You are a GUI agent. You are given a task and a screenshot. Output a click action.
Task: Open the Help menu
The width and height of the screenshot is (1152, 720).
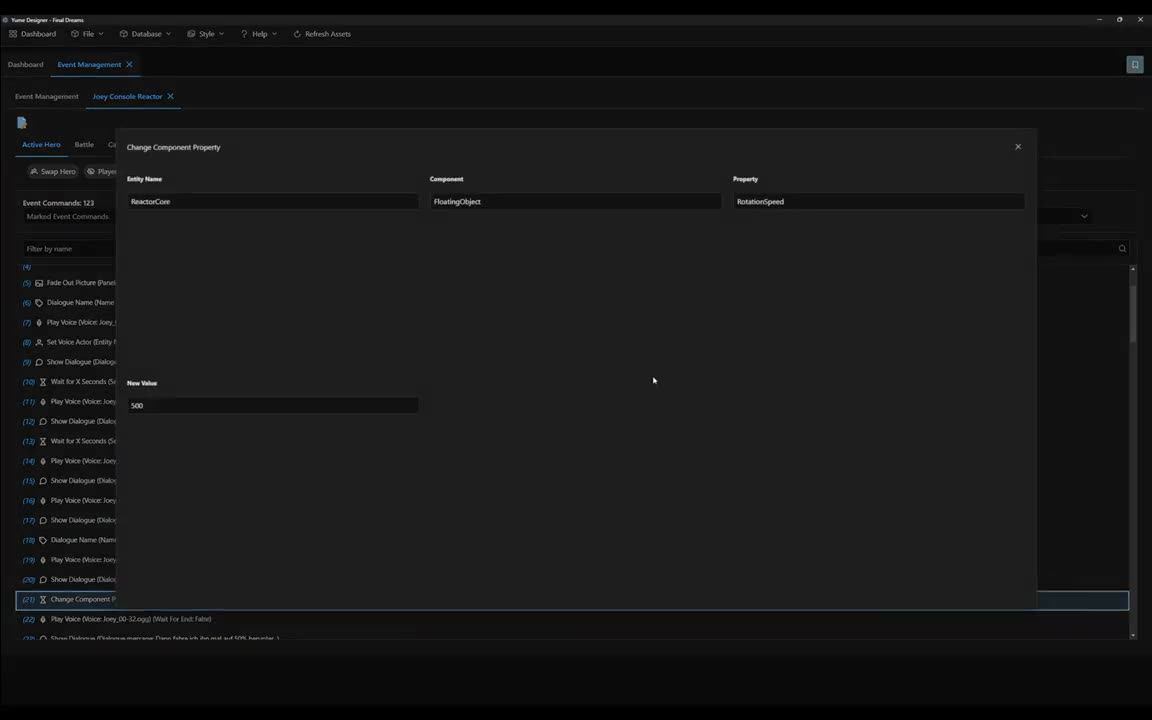259,33
